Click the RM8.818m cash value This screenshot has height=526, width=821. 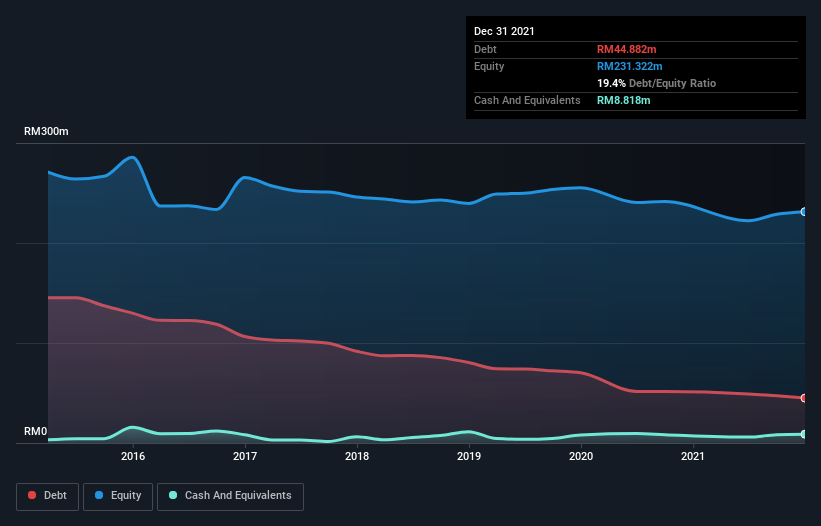(624, 100)
